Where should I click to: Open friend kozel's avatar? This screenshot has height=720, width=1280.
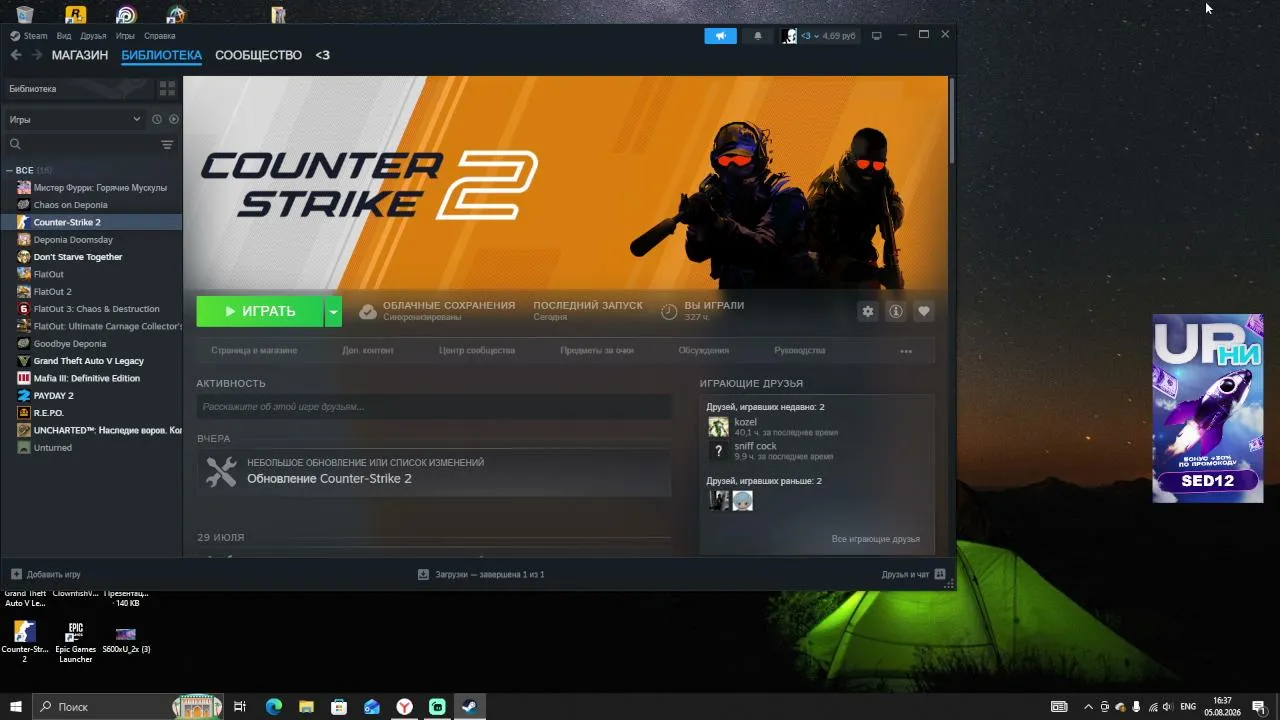(718, 427)
